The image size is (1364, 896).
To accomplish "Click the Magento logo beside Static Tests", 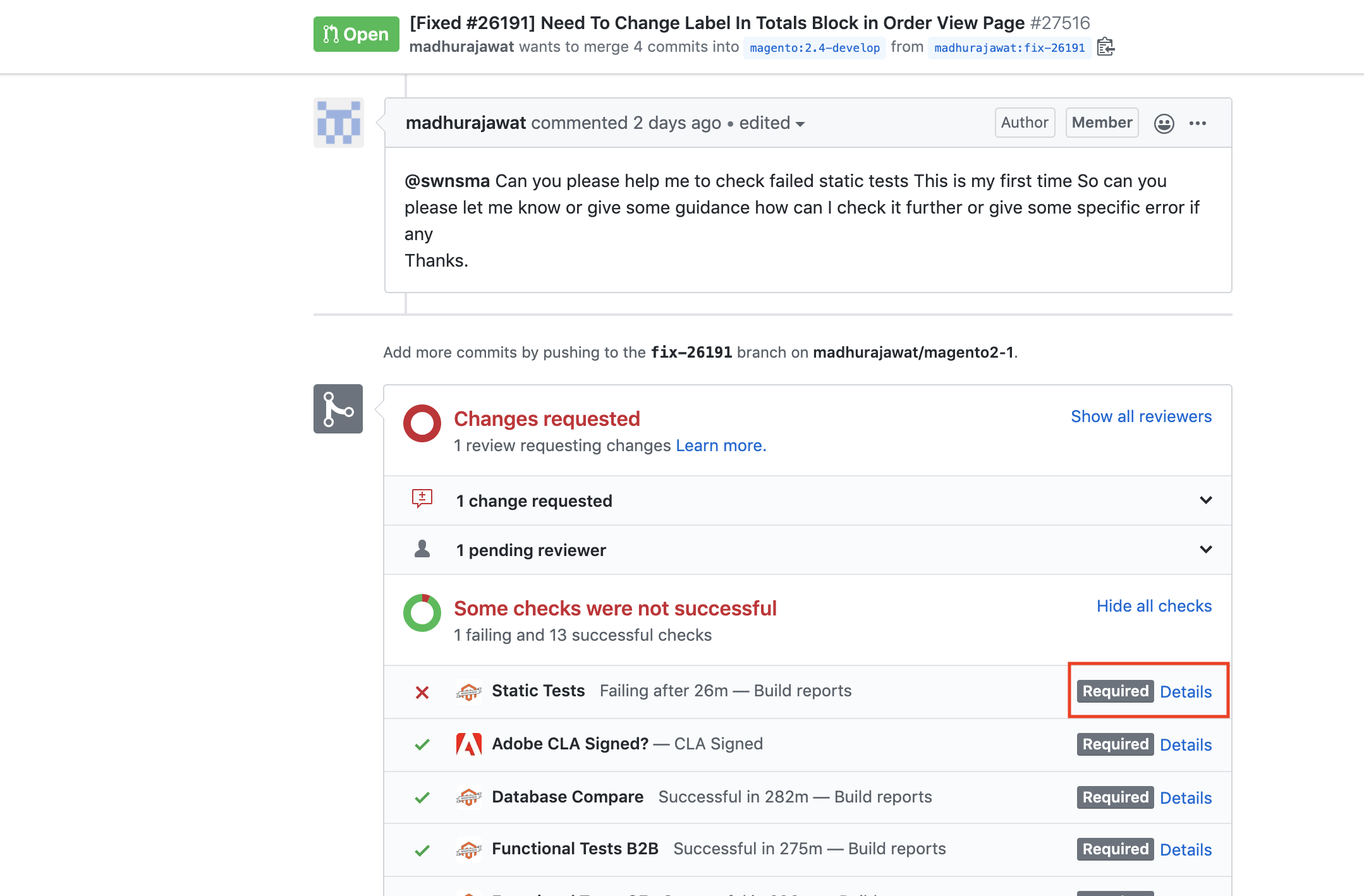I will tap(468, 692).
